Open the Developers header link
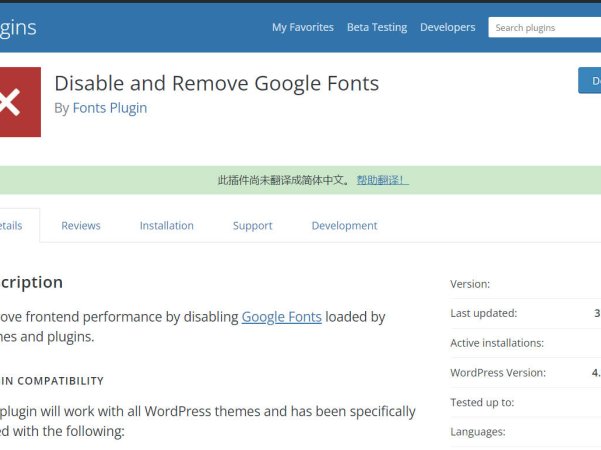The width and height of the screenshot is (601, 450). tap(447, 27)
